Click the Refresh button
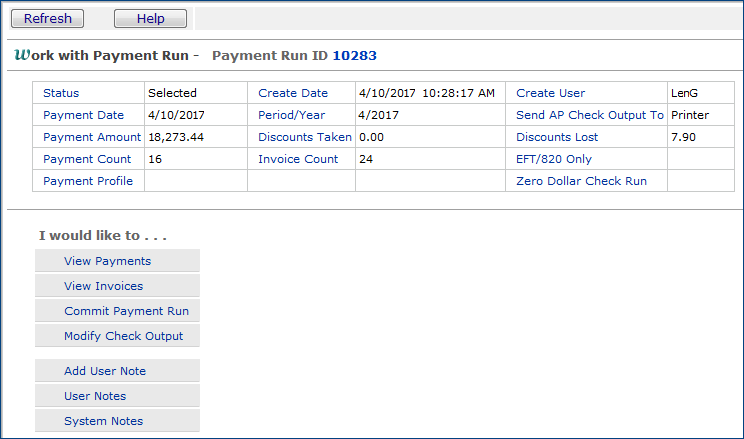Image resolution: width=744 pixels, height=439 pixels. (48, 19)
